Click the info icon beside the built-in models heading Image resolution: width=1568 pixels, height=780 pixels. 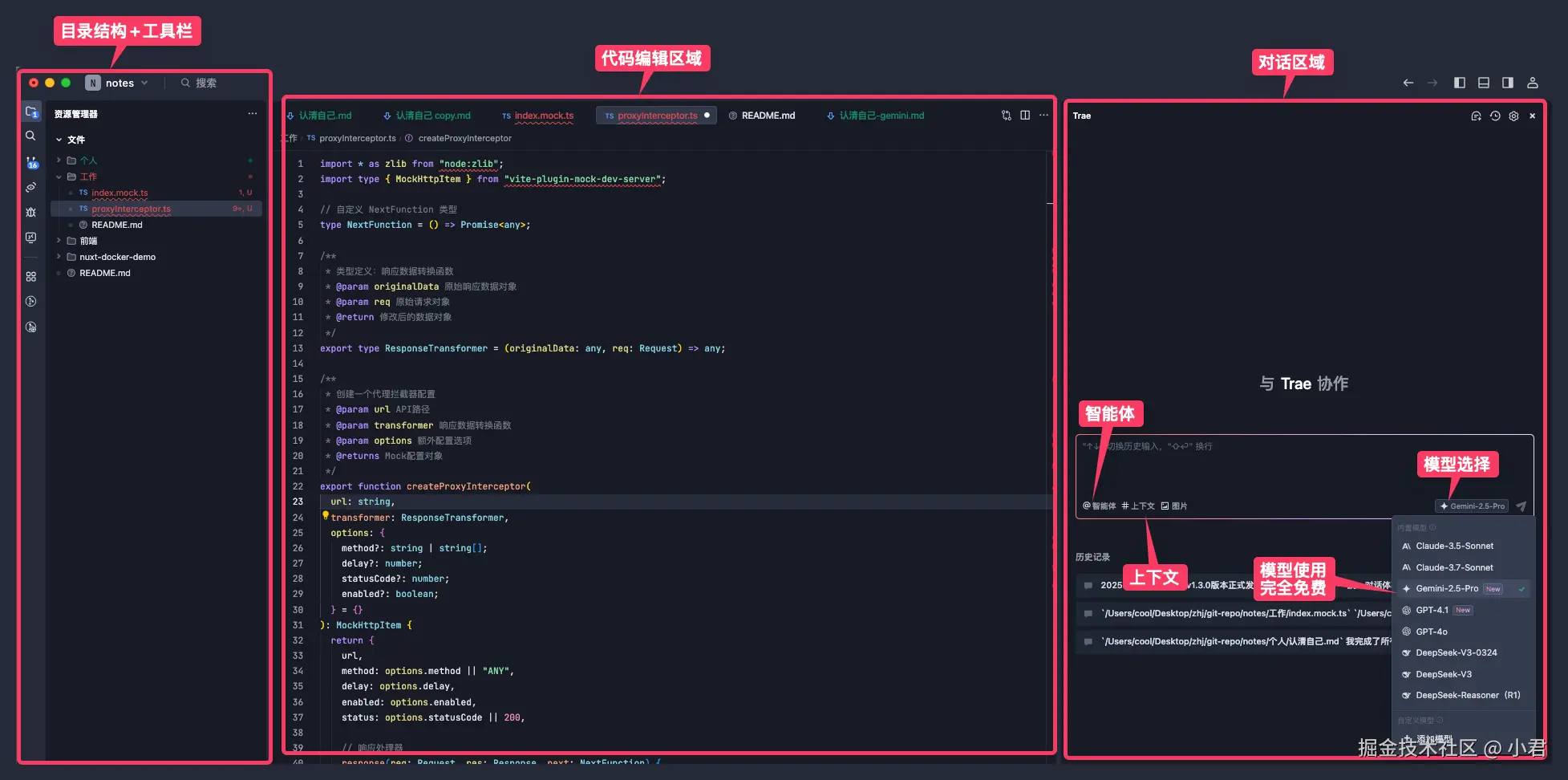click(x=1432, y=528)
